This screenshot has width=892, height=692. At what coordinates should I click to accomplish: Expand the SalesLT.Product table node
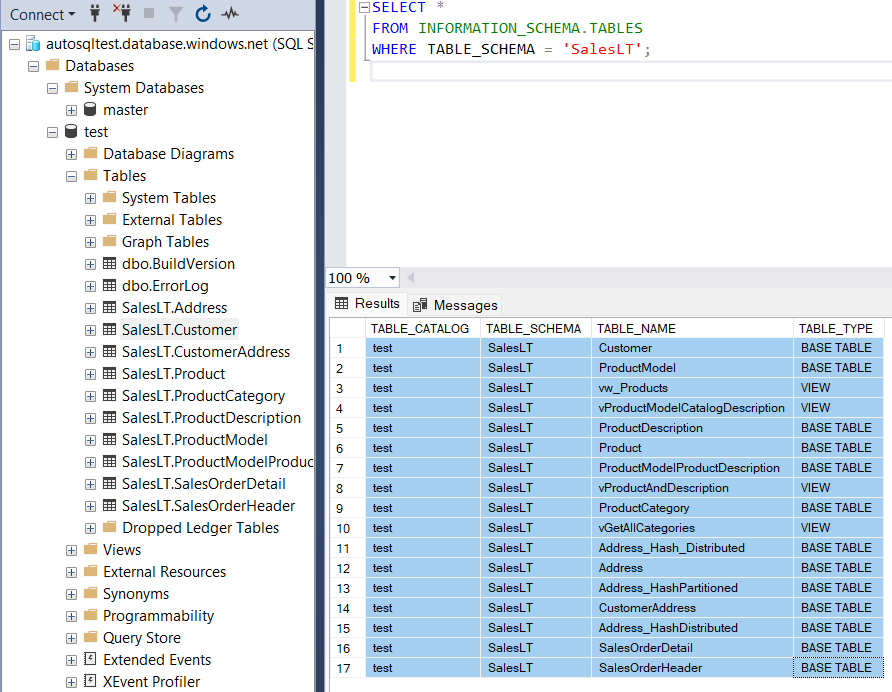[x=90, y=373]
